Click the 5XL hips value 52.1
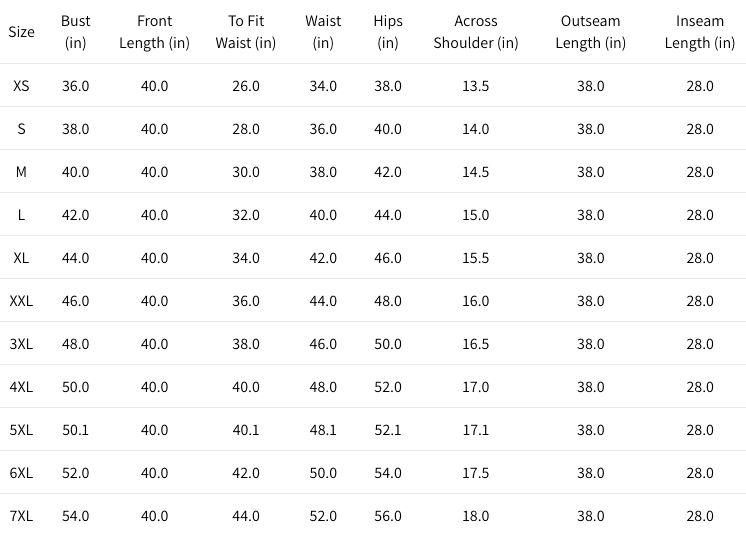 coord(388,430)
